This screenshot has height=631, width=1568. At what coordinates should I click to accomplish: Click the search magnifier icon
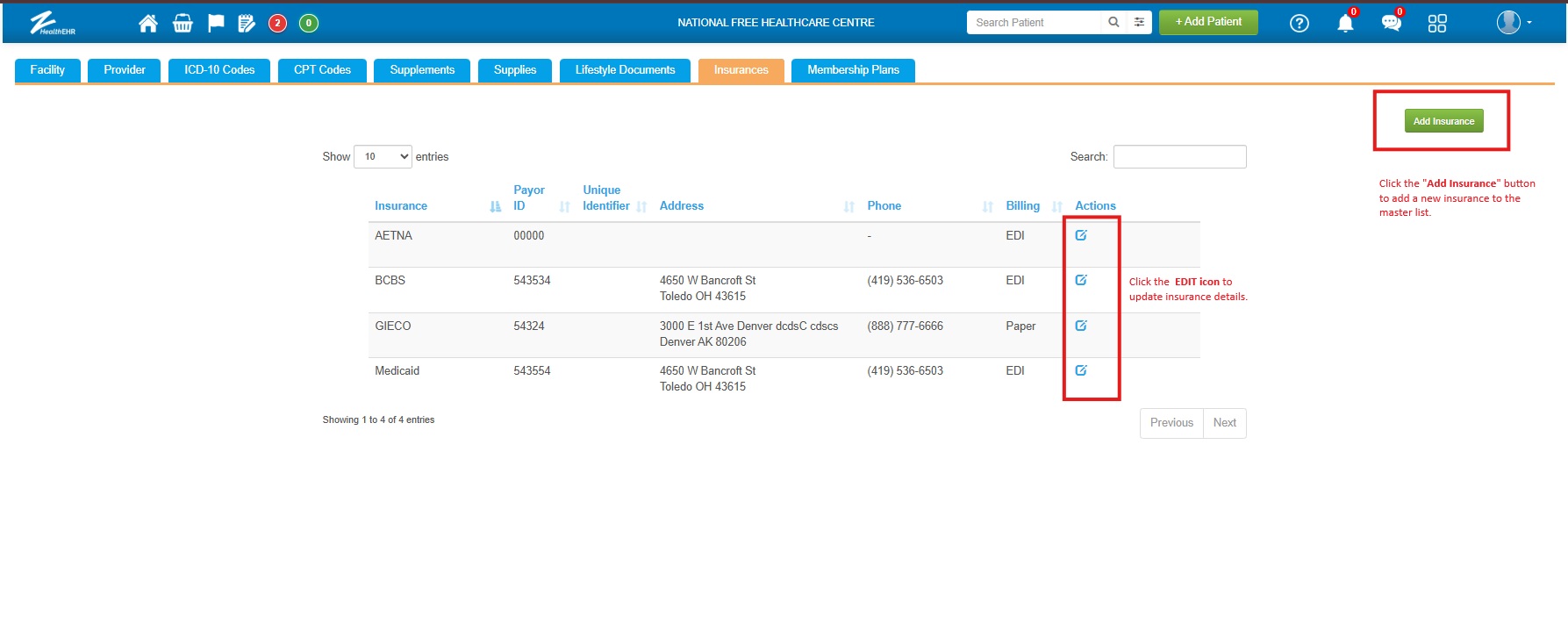tap(1113, 23)
